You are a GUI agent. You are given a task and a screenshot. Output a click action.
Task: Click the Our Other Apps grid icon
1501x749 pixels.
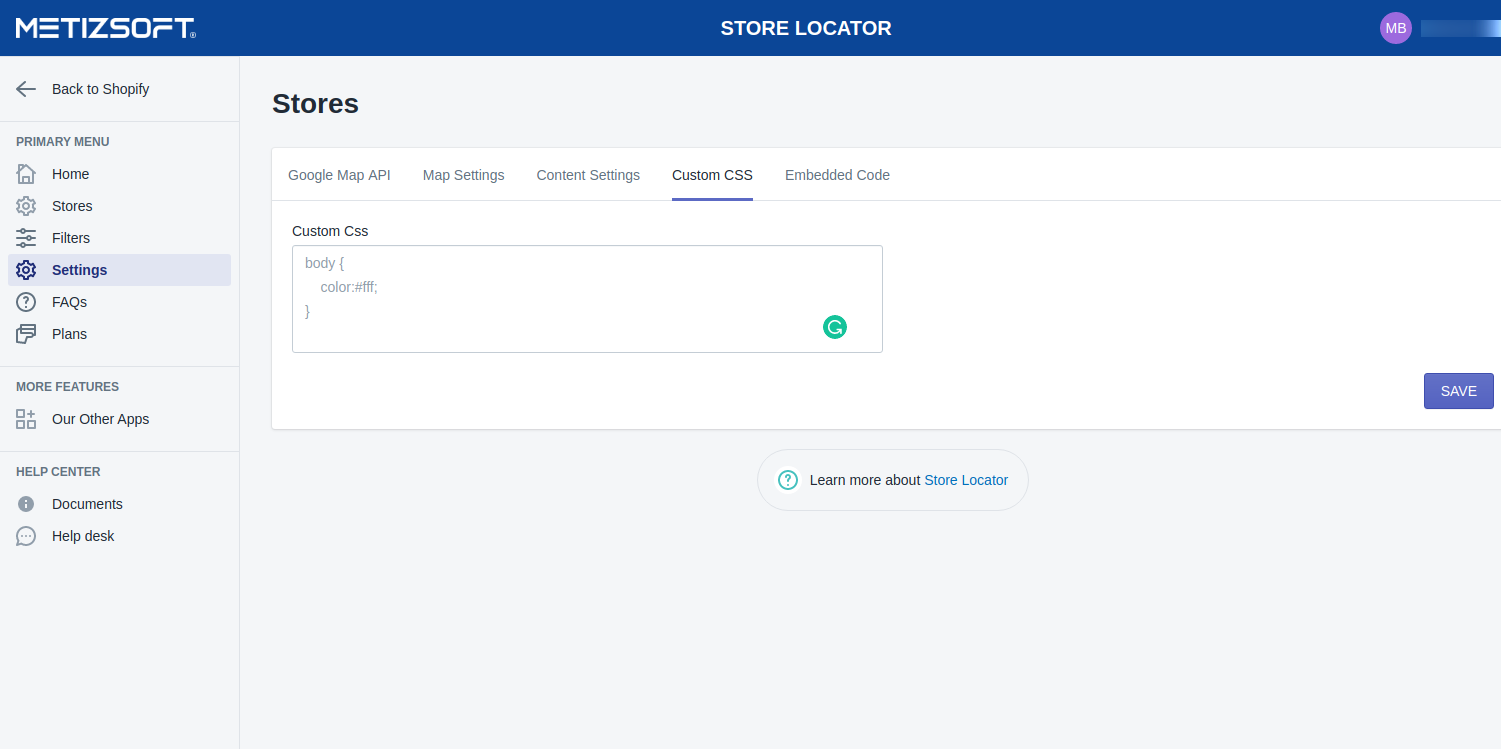(x=26, y=419)
